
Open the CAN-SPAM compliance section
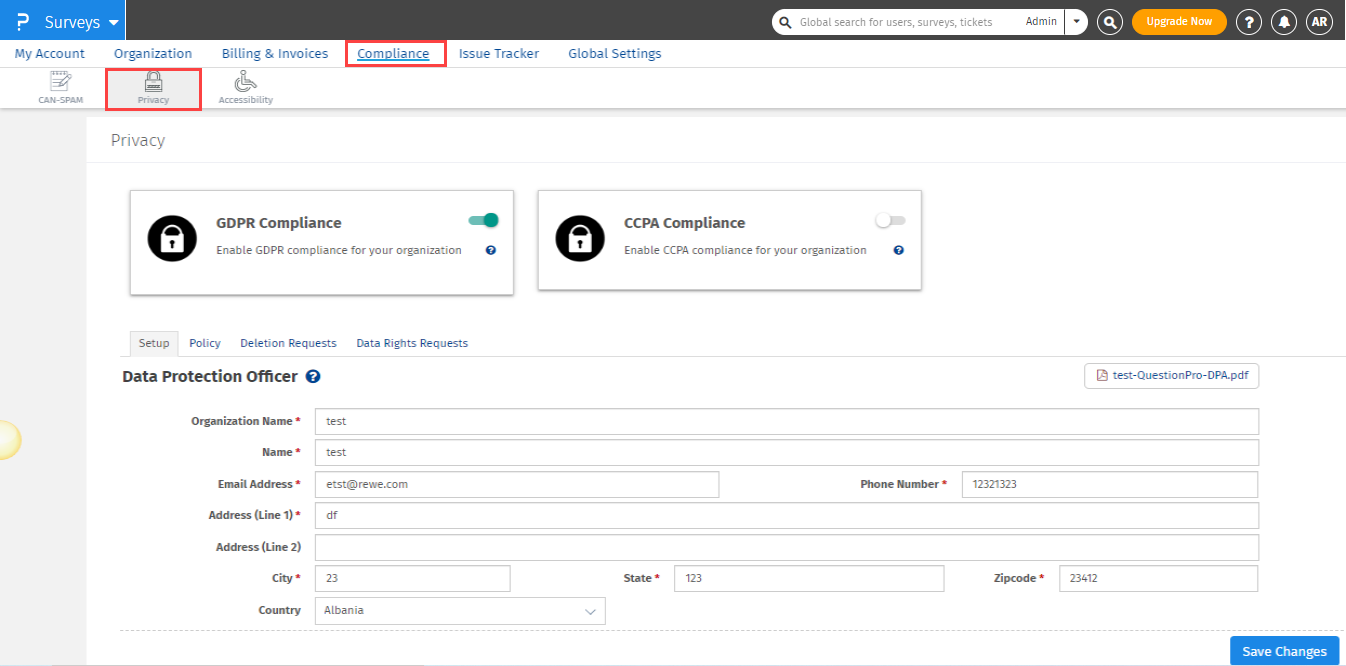coord(61,87)
